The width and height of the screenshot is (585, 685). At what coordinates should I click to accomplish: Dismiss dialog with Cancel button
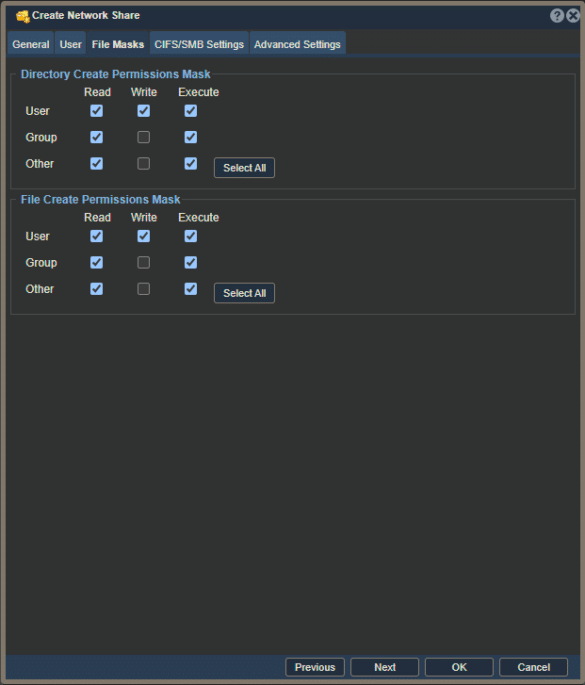(533, 667)
